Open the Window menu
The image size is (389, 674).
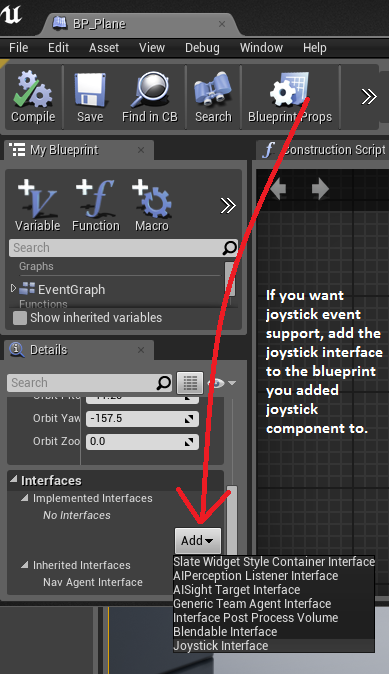(261, 48)
